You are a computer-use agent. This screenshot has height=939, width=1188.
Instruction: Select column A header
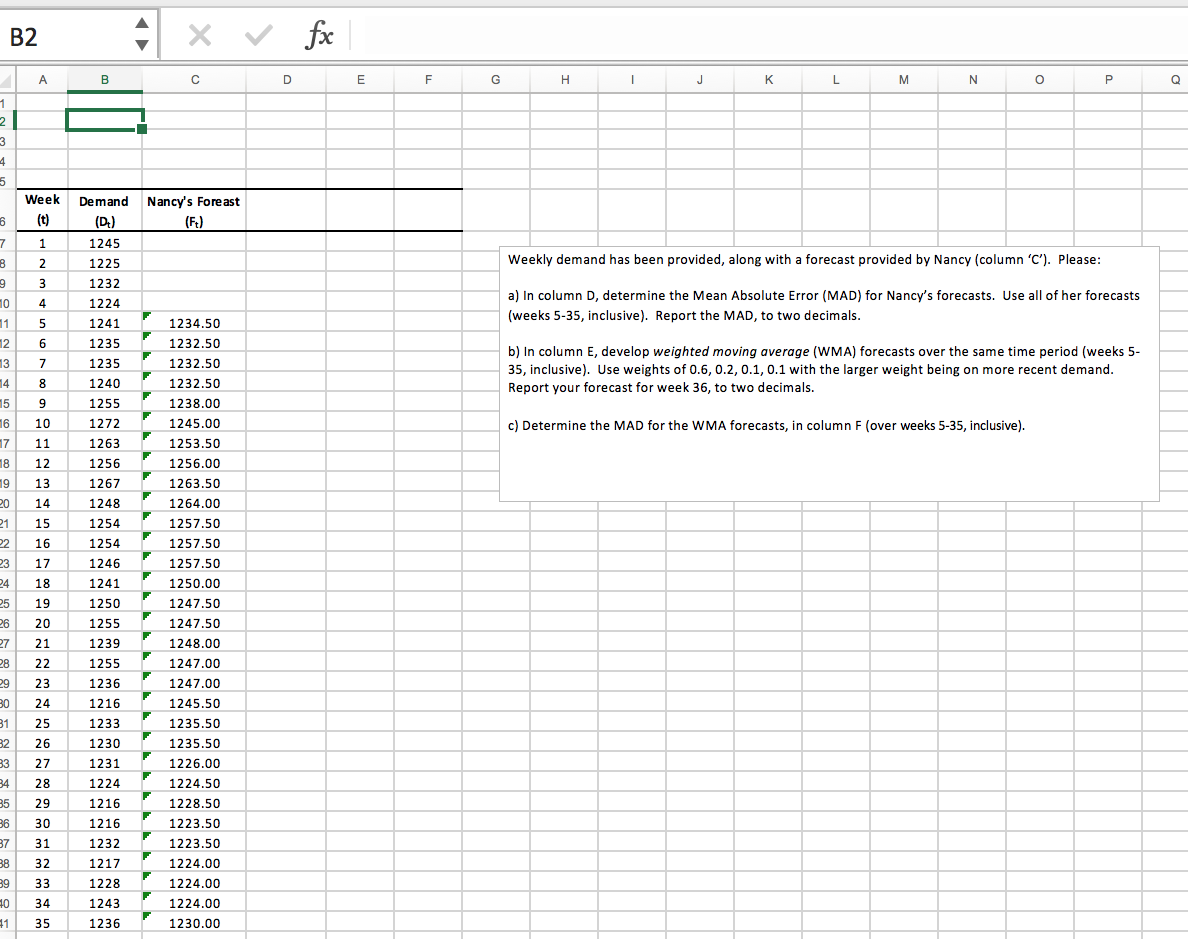(42, 80)
